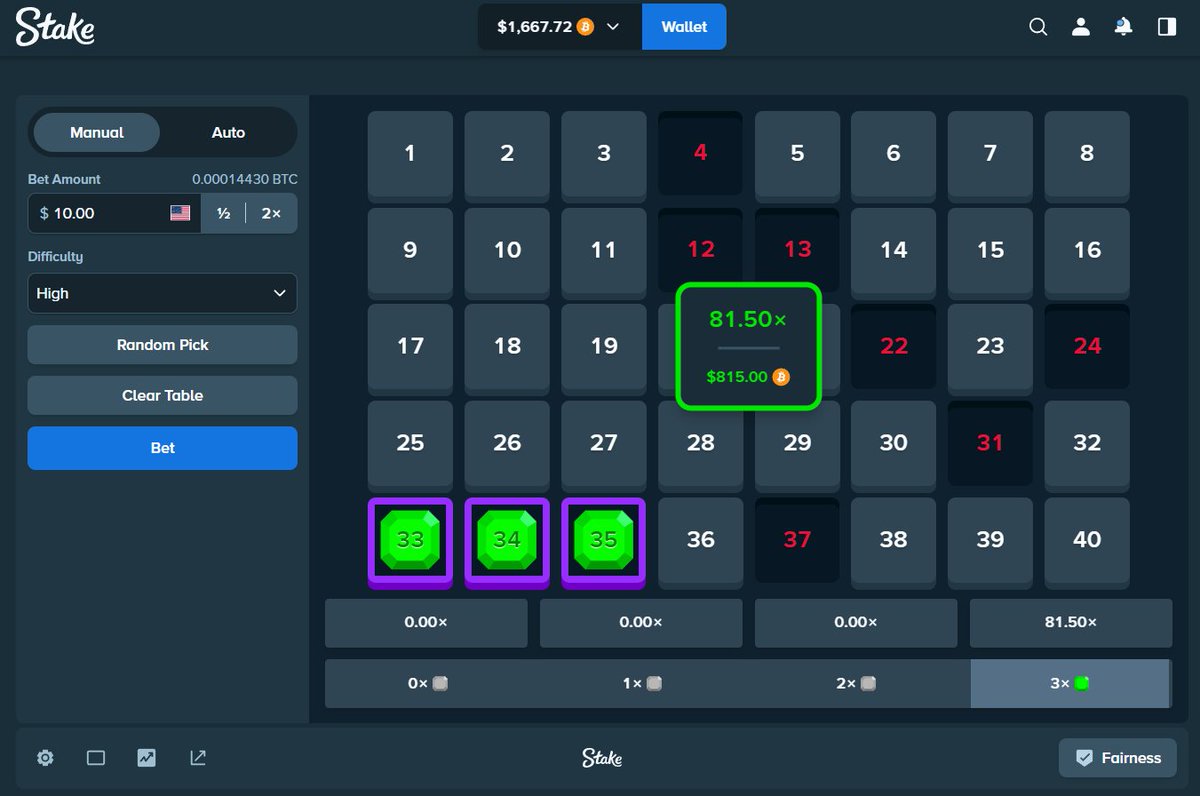The image size is (1200, 796).
Task: Click the 81.50× multiplier box in payout row
Action: [1071, 622]
